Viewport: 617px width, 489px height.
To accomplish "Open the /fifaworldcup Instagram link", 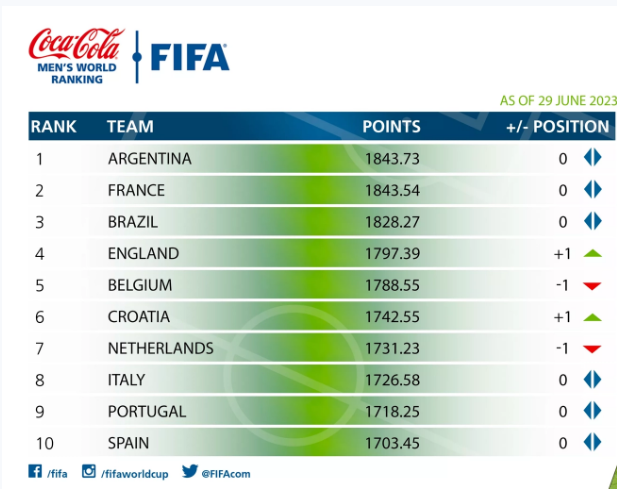I will (136, 472).
